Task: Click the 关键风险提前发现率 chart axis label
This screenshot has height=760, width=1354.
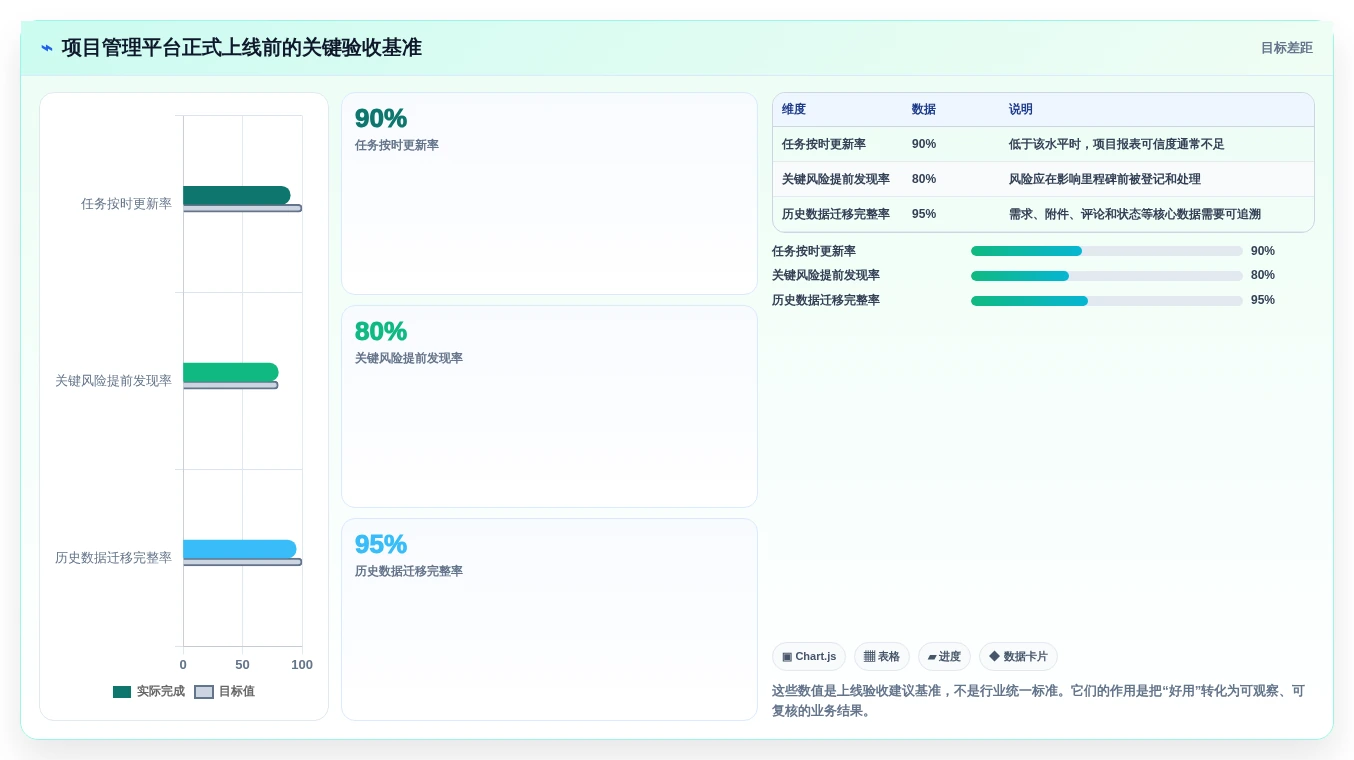Action: (x=113, y=381)
